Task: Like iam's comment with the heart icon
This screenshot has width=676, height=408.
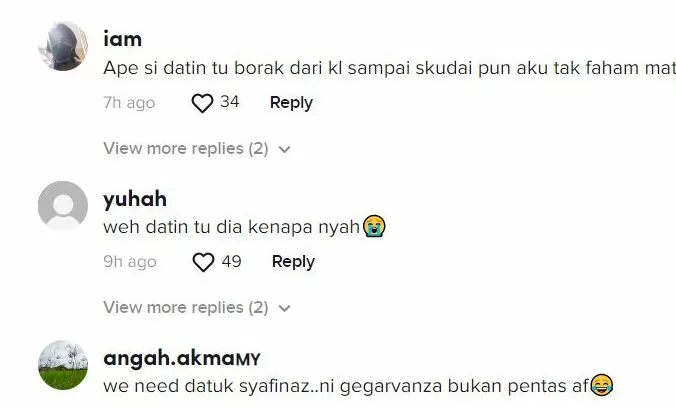Action: tap(202, 103)
